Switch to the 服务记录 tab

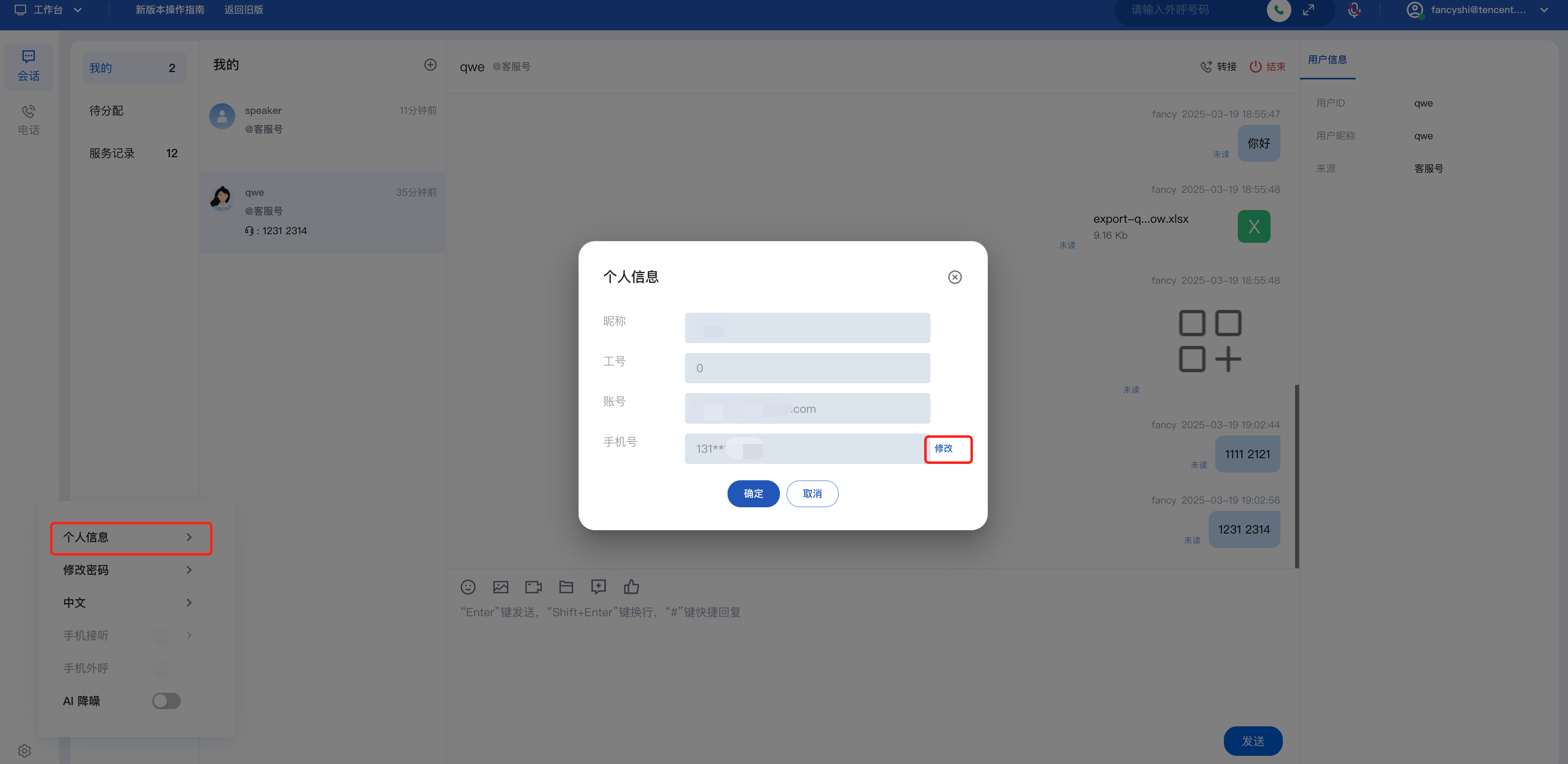112,154
